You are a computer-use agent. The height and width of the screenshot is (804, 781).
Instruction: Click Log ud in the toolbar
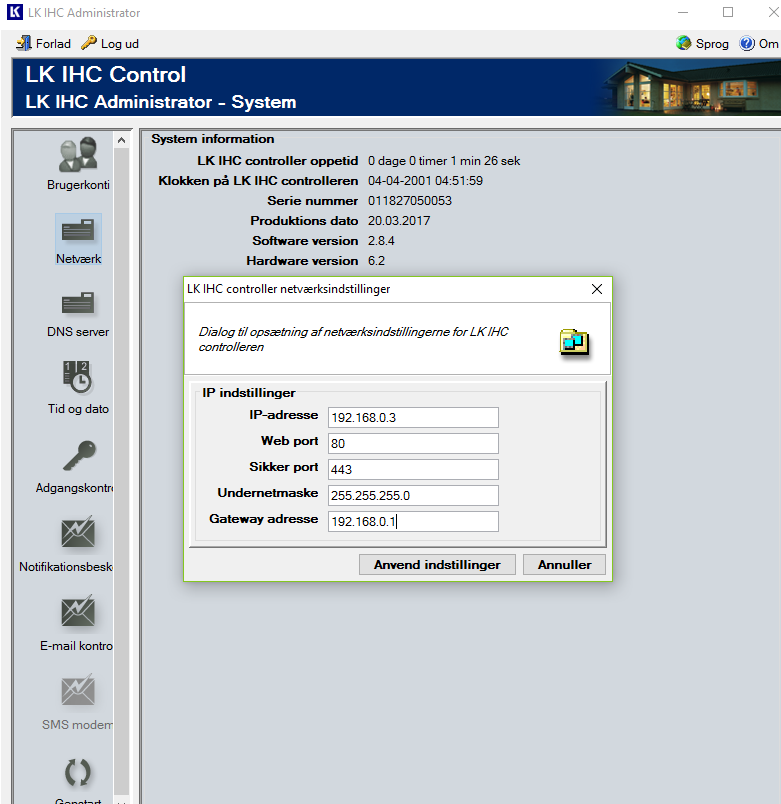point(110,44)
